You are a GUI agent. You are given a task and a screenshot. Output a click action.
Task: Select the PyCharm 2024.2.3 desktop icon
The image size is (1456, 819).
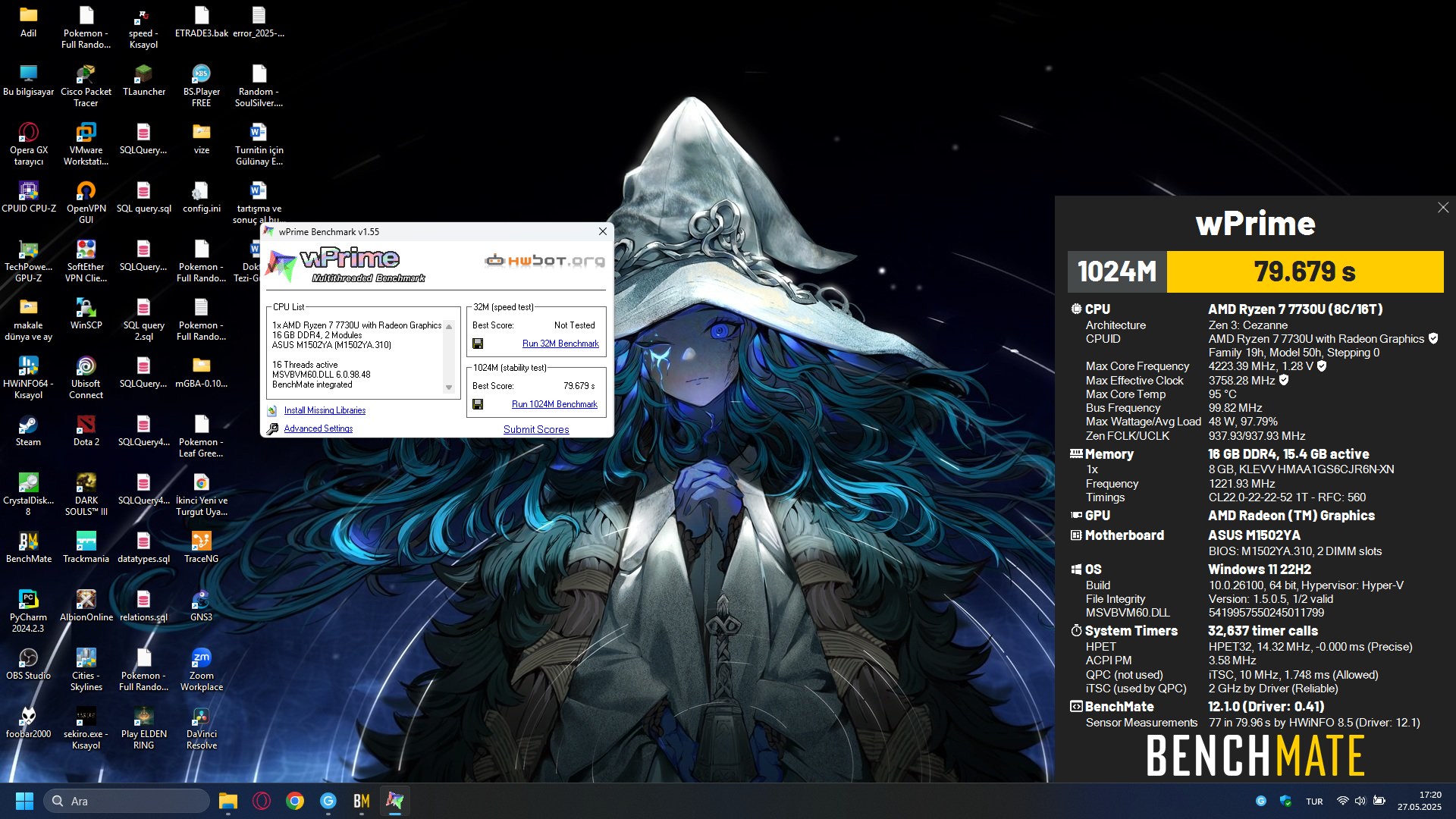pyautogui.click(x=28, y=610)
